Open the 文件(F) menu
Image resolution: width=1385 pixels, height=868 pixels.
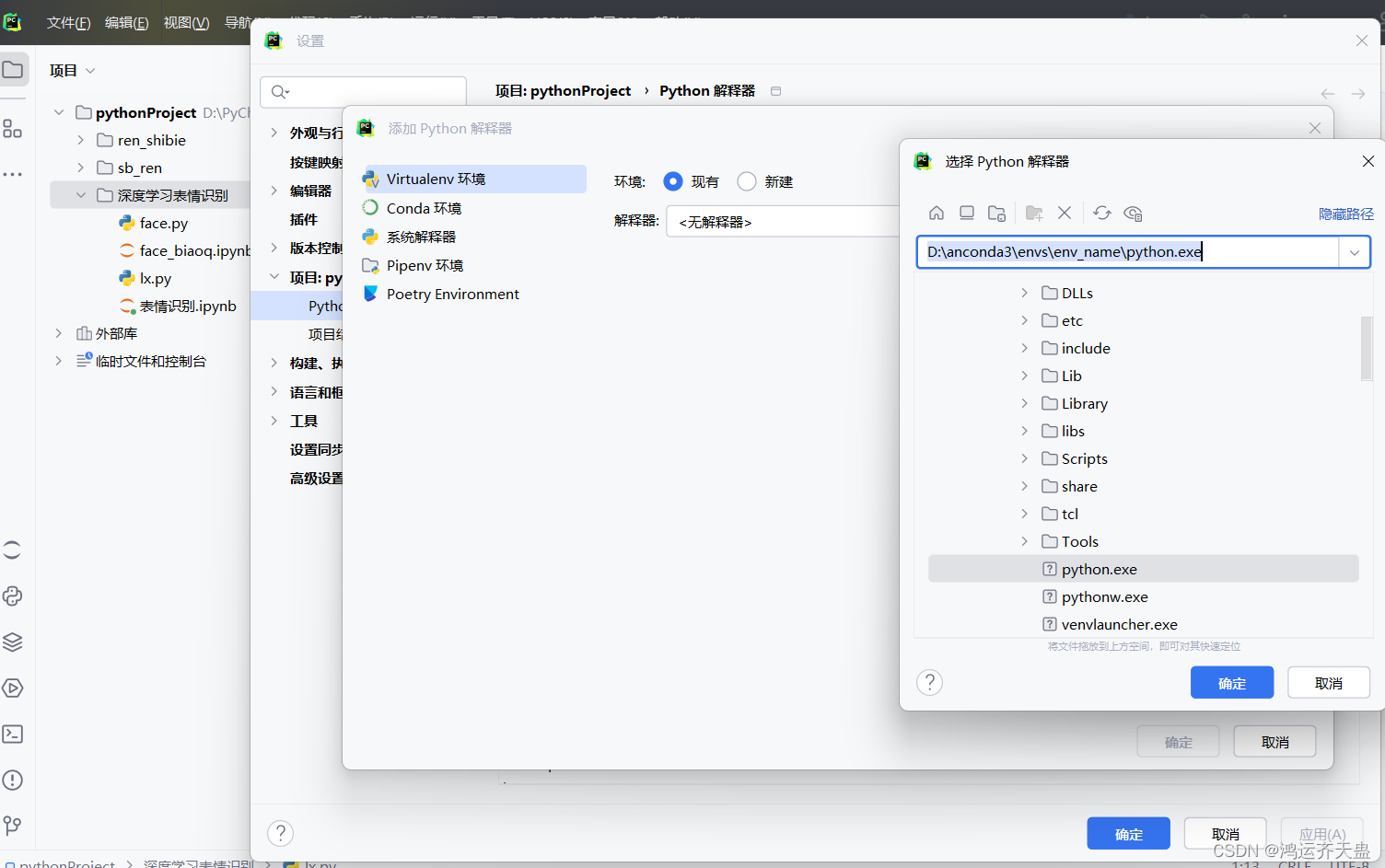click(68, 22)
